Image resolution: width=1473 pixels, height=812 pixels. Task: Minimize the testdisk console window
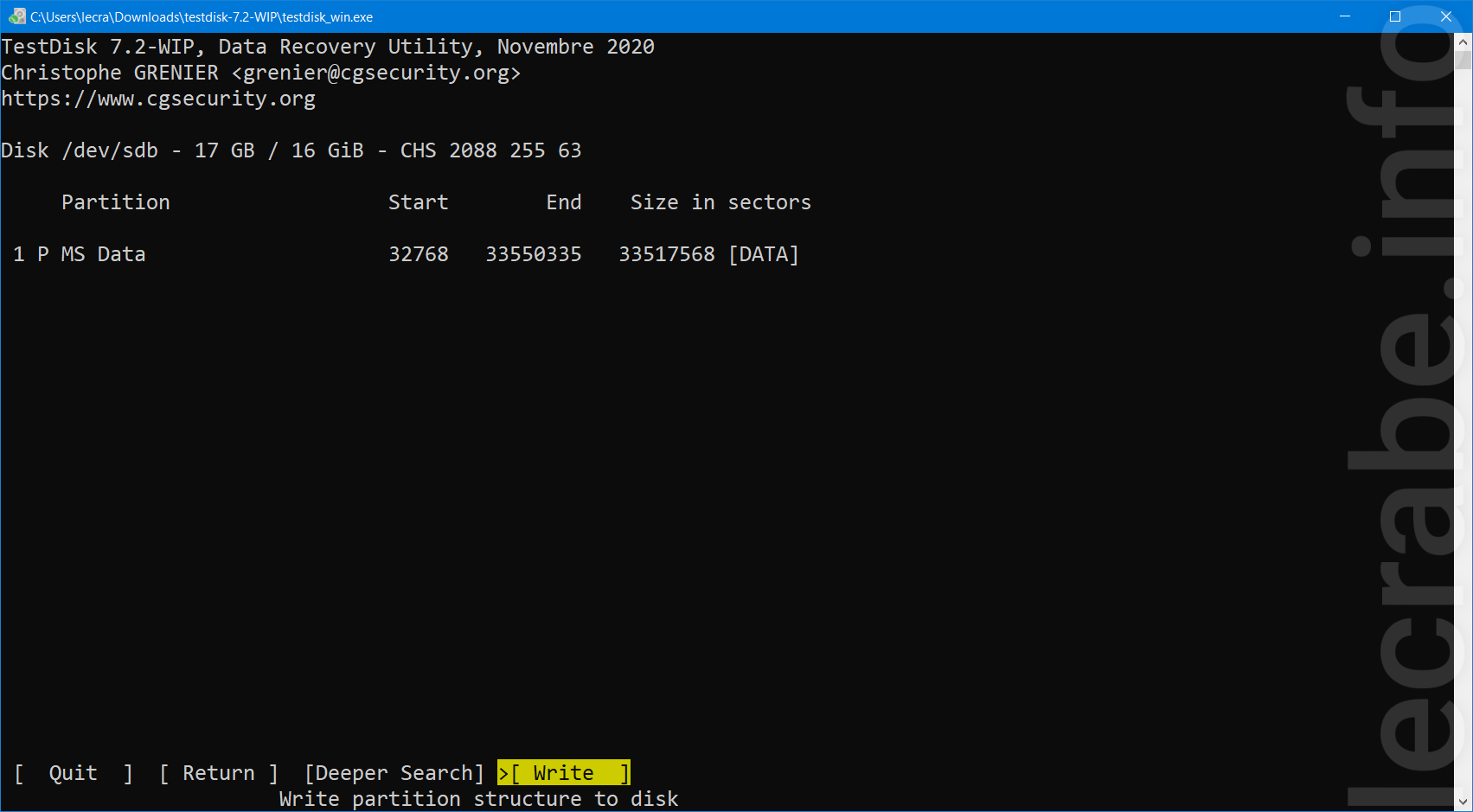pyautogui.click(x=1345, y=16)
